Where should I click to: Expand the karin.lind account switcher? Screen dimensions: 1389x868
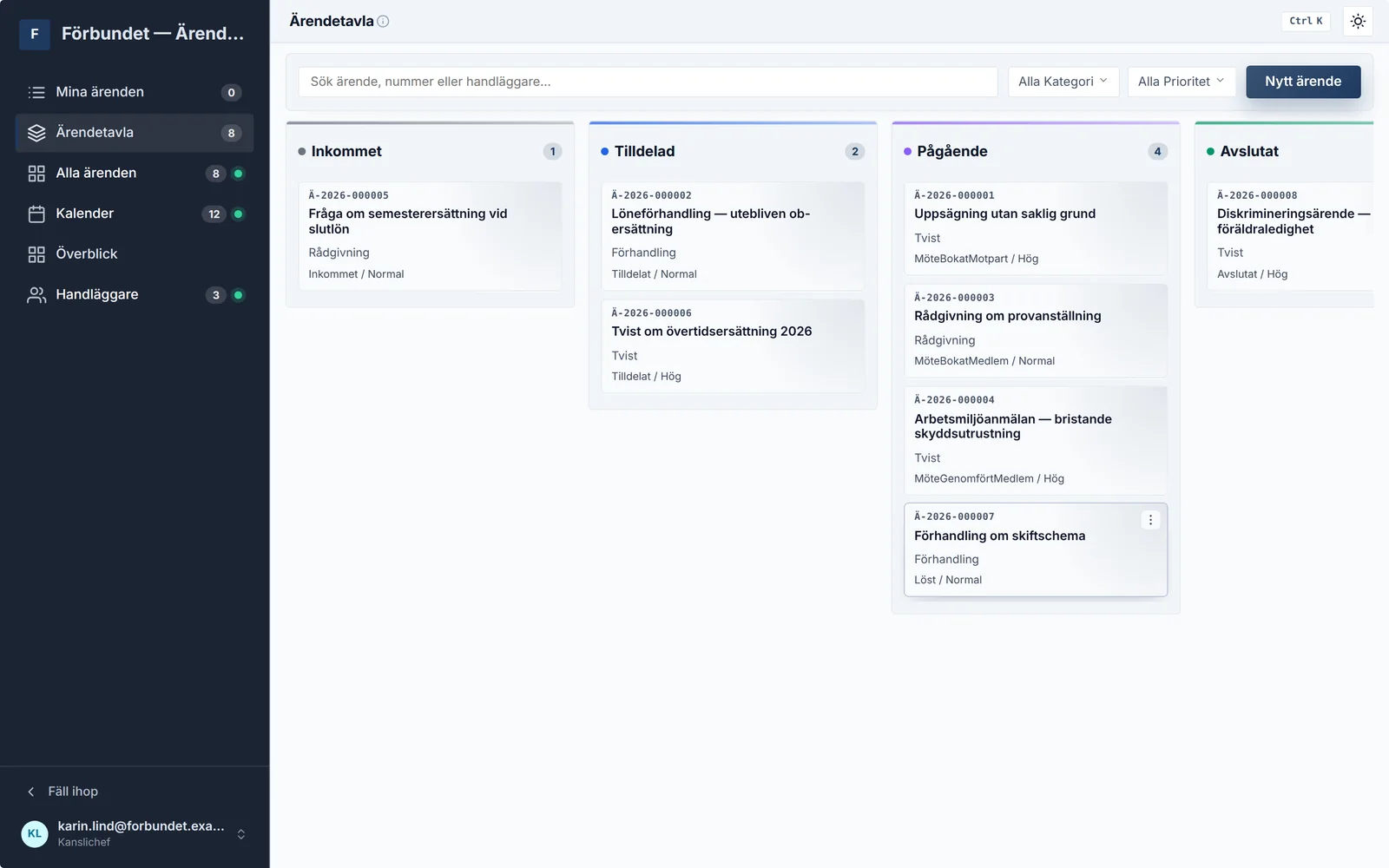pos(241,834)
